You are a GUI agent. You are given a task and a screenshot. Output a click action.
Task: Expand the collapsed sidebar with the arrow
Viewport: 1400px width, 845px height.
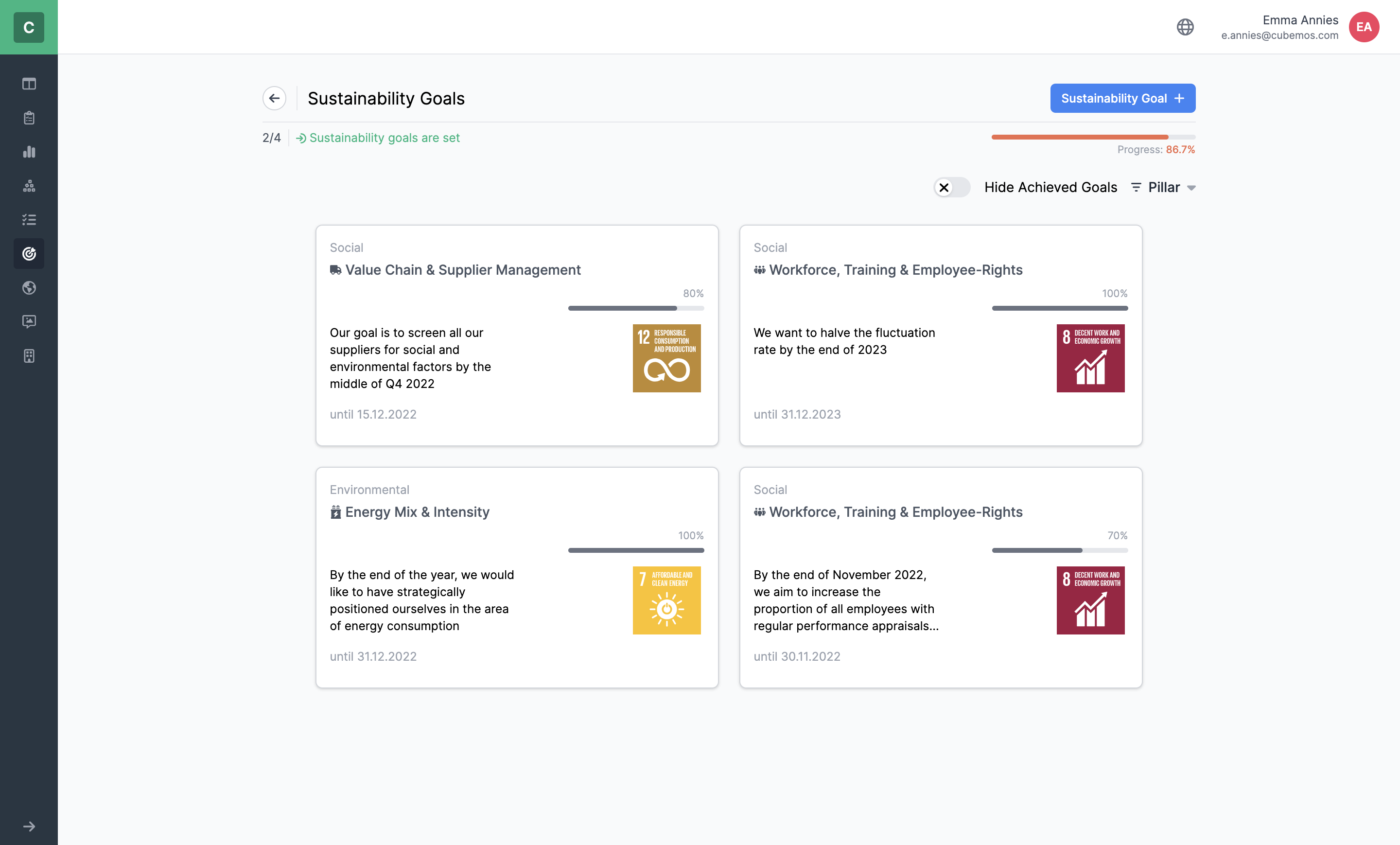pos(29,827)
